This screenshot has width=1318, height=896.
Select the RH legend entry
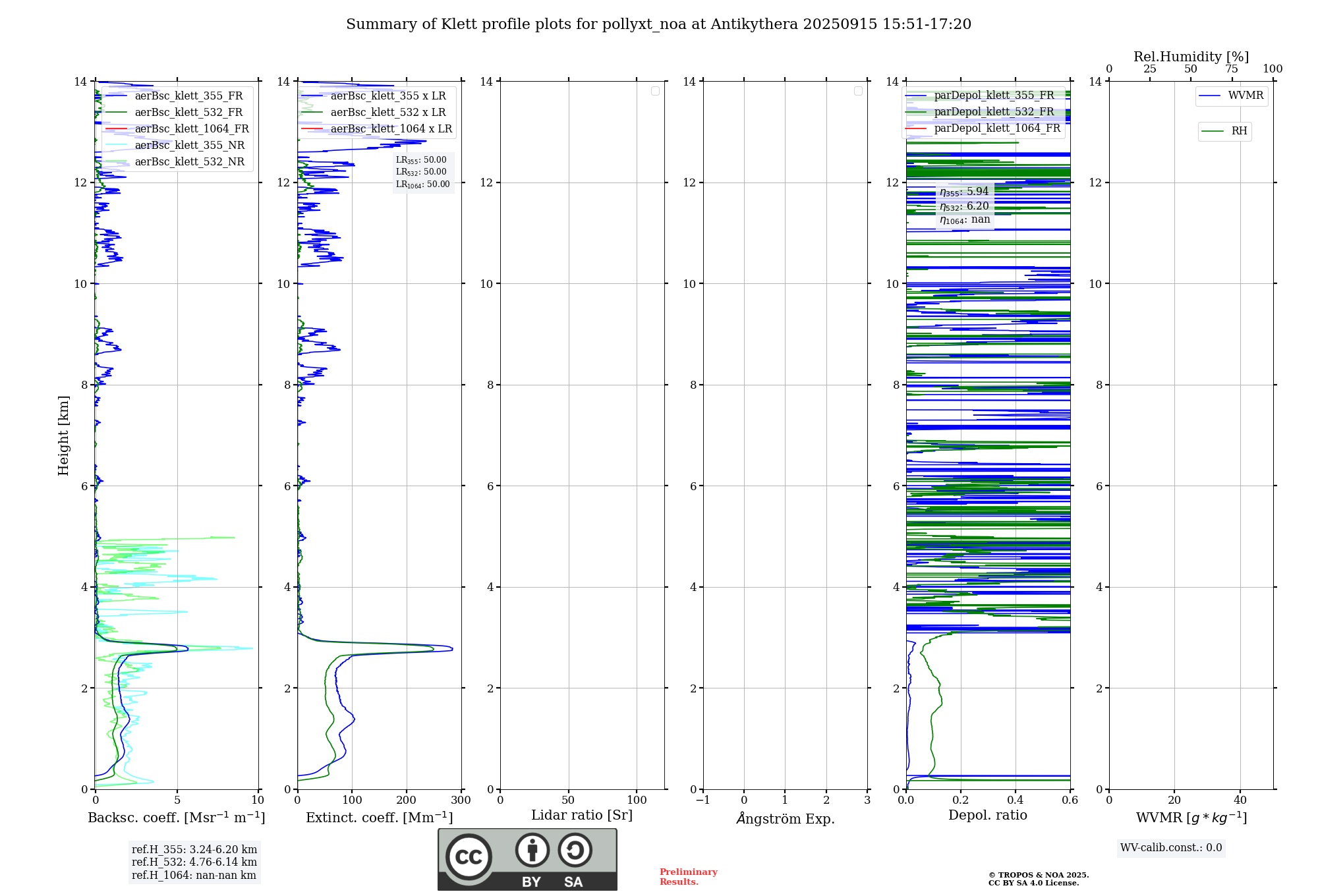[x=1224, y=131]
